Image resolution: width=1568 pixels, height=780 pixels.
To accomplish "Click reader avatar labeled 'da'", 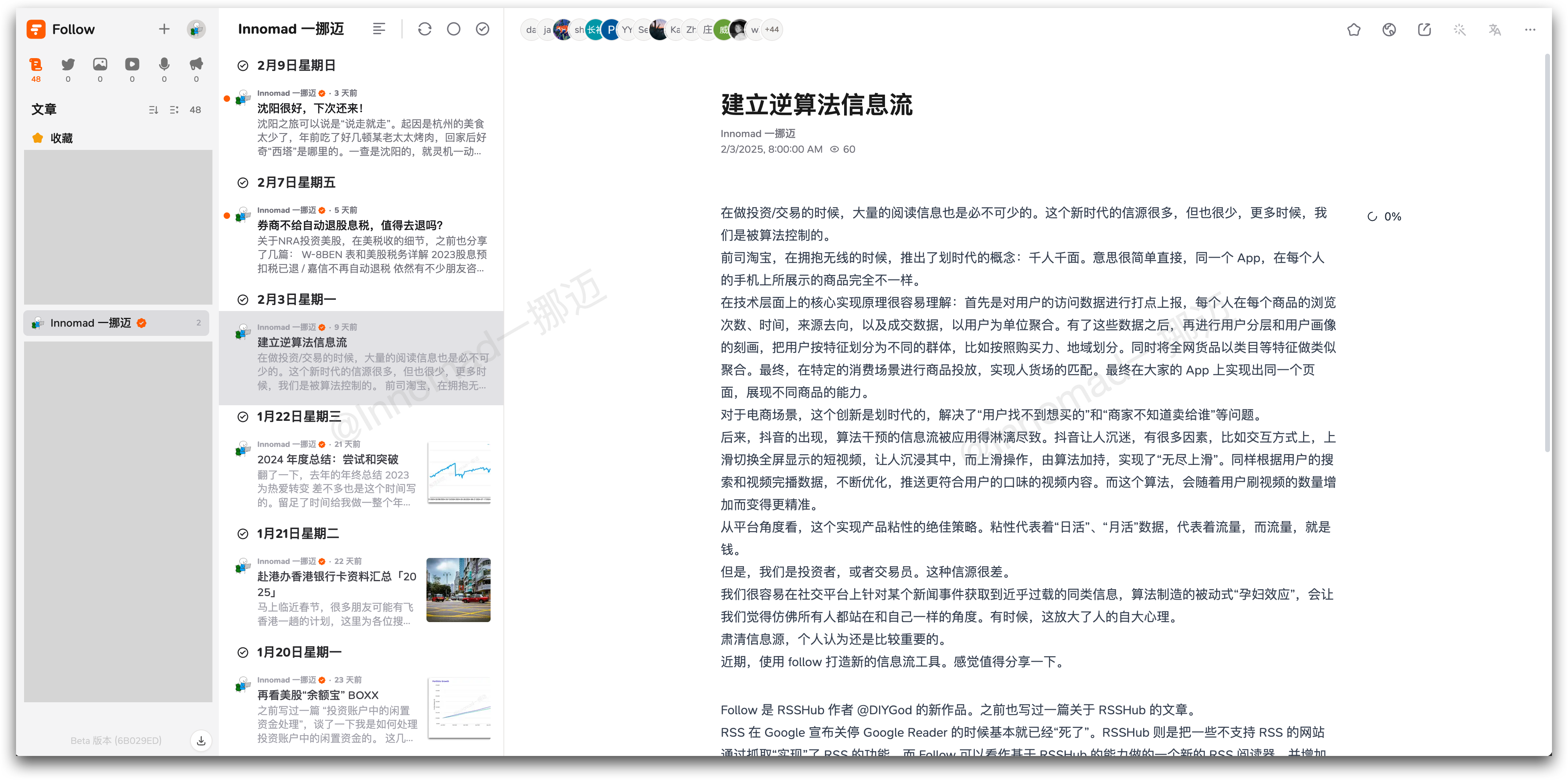I will coord(530,29).
